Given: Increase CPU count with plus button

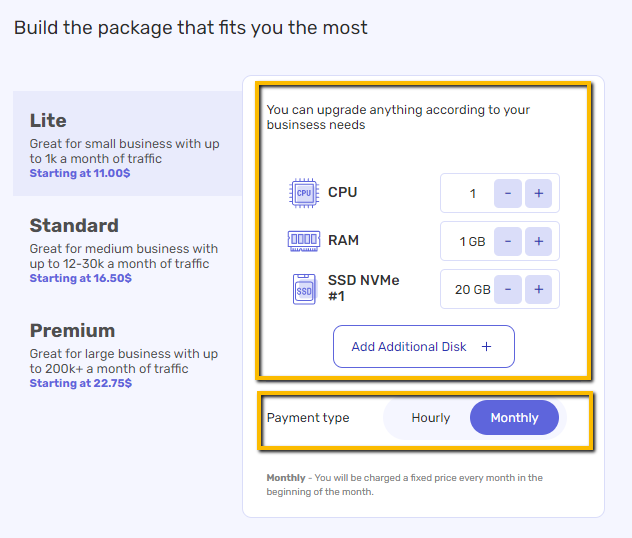Looking at the screenshot, I should pos(538,193).
